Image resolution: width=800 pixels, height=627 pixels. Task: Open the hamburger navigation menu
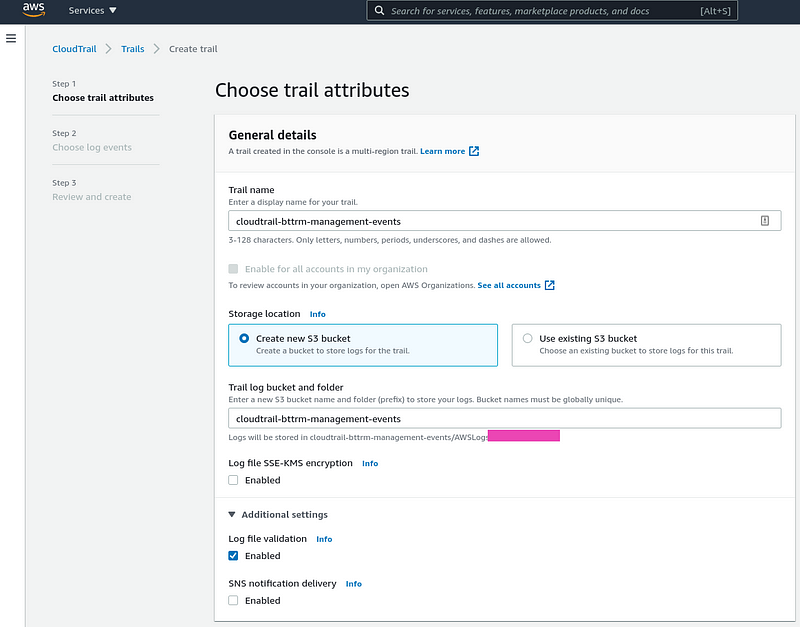11,38
